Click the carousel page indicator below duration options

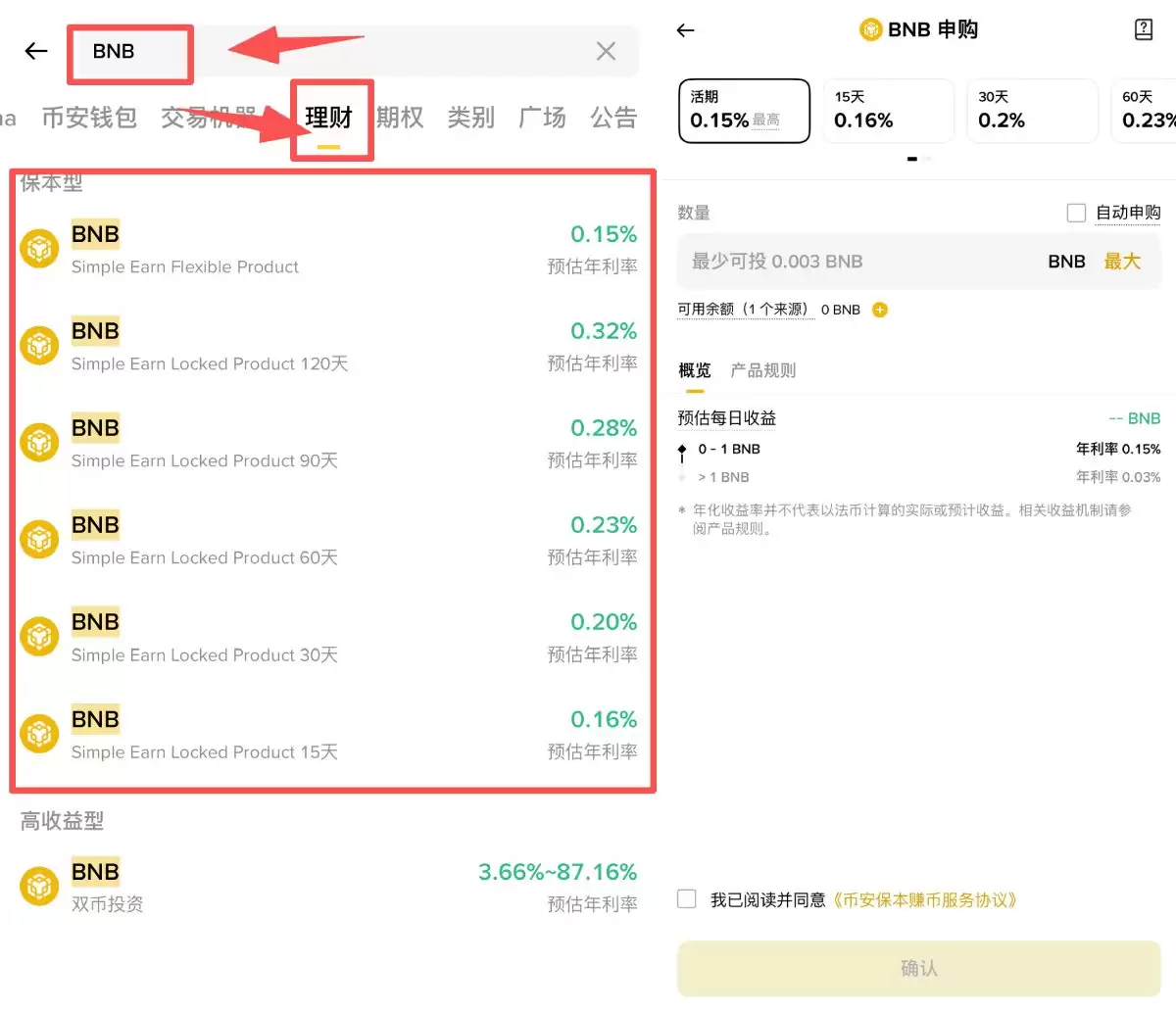(x=917, y=158)
